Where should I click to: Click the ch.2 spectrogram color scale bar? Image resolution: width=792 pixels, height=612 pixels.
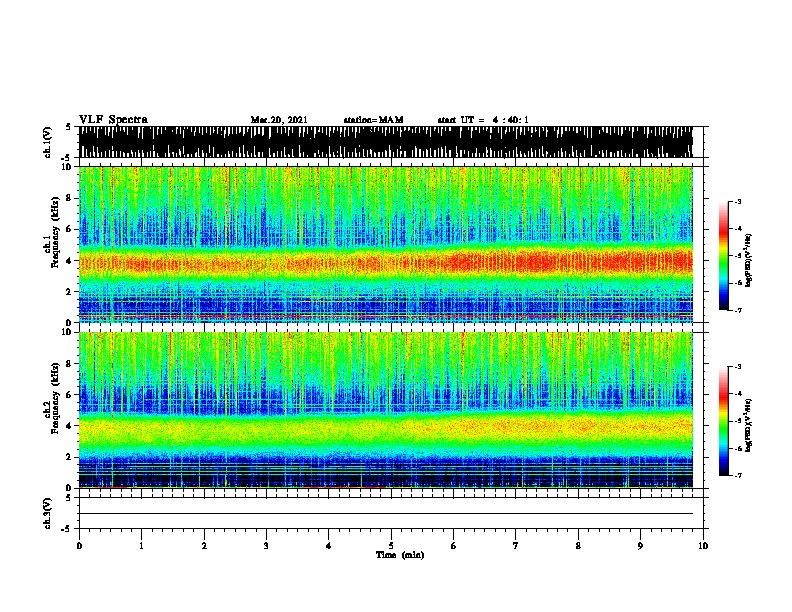(x=724, y=421)
